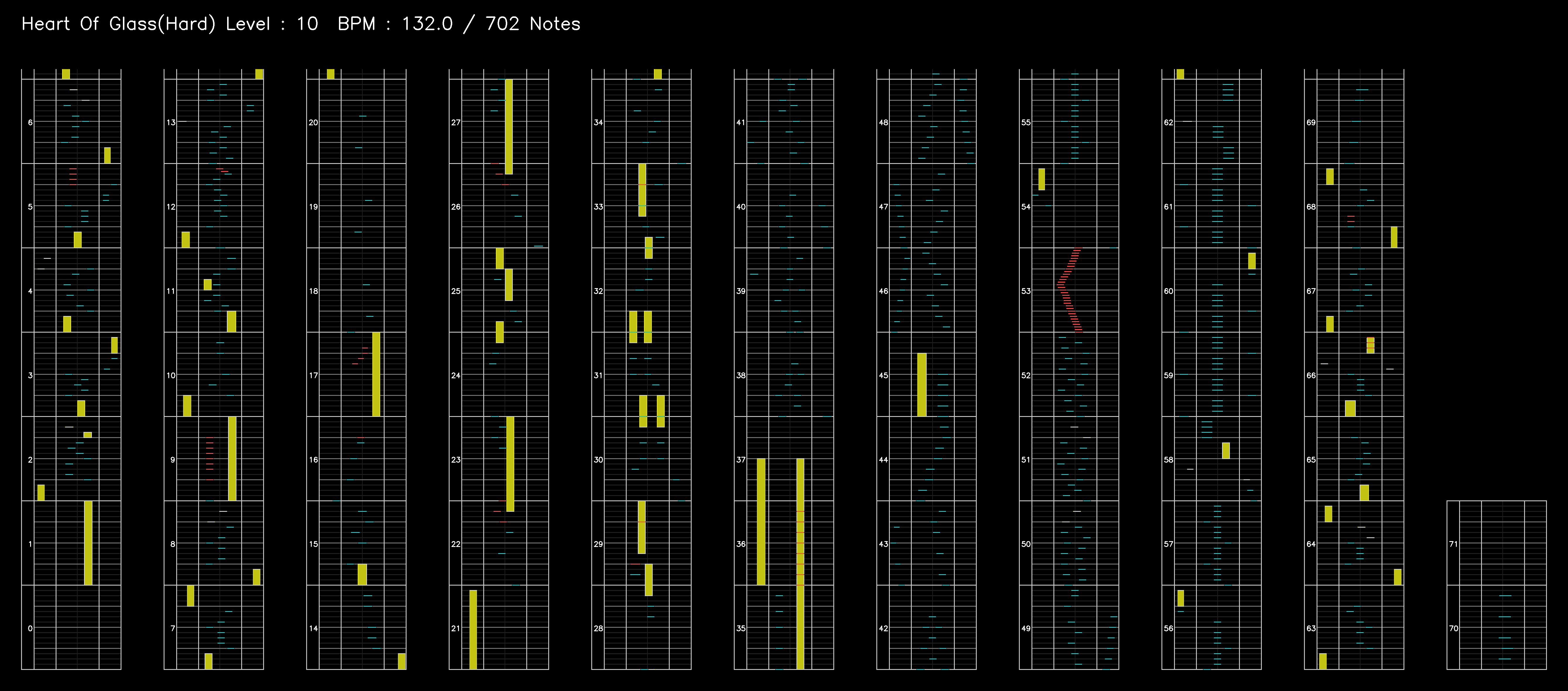Click measure number 42 label
The width and height of the screenshot is (1568, 691).
pos(883,628)
